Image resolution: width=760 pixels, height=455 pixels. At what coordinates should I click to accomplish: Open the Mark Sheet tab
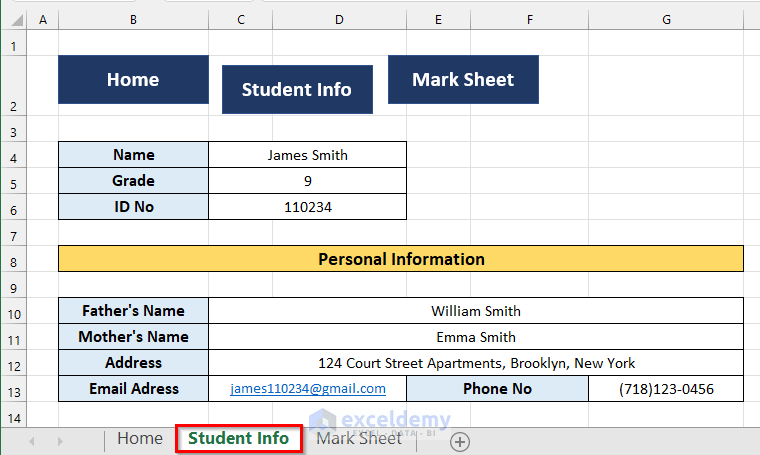[x=359, y=438]
